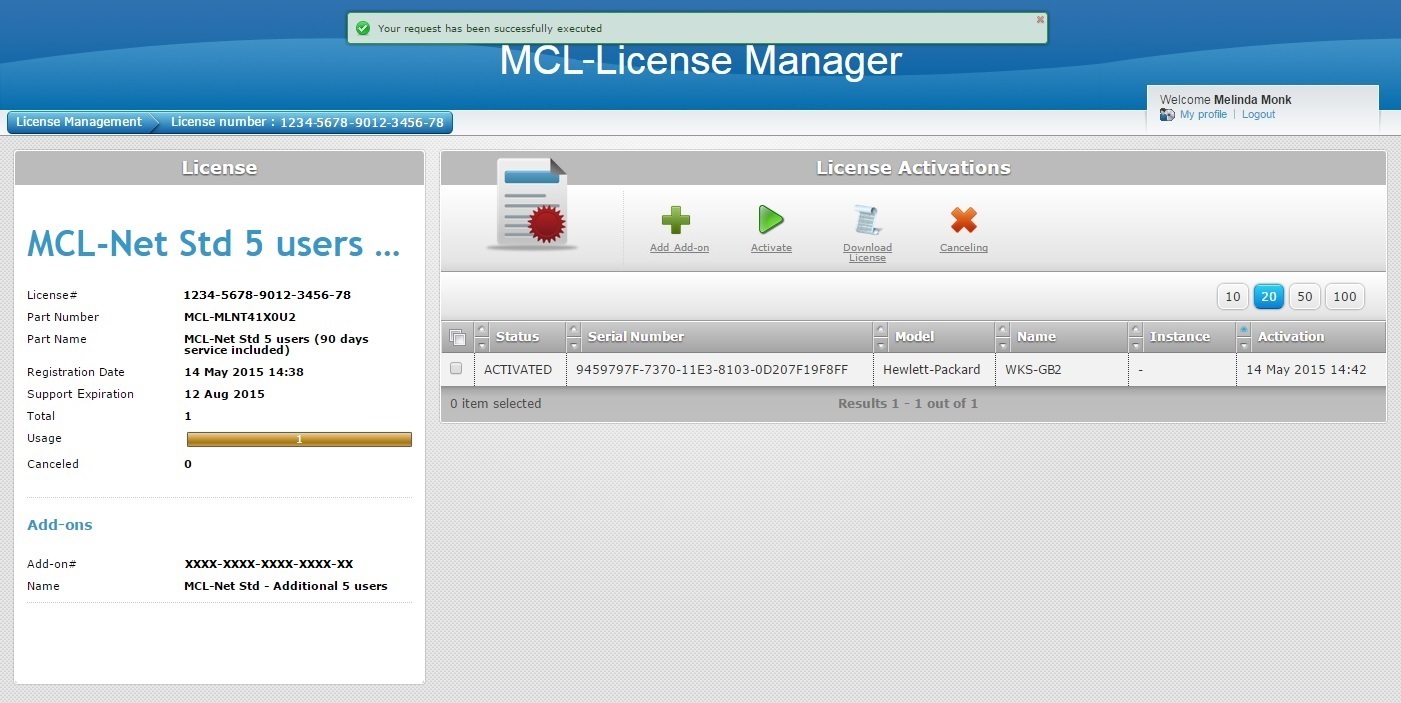1401x703 pixels.
Task: Click the green Activate play icon
Action: (x=770, y=220)
